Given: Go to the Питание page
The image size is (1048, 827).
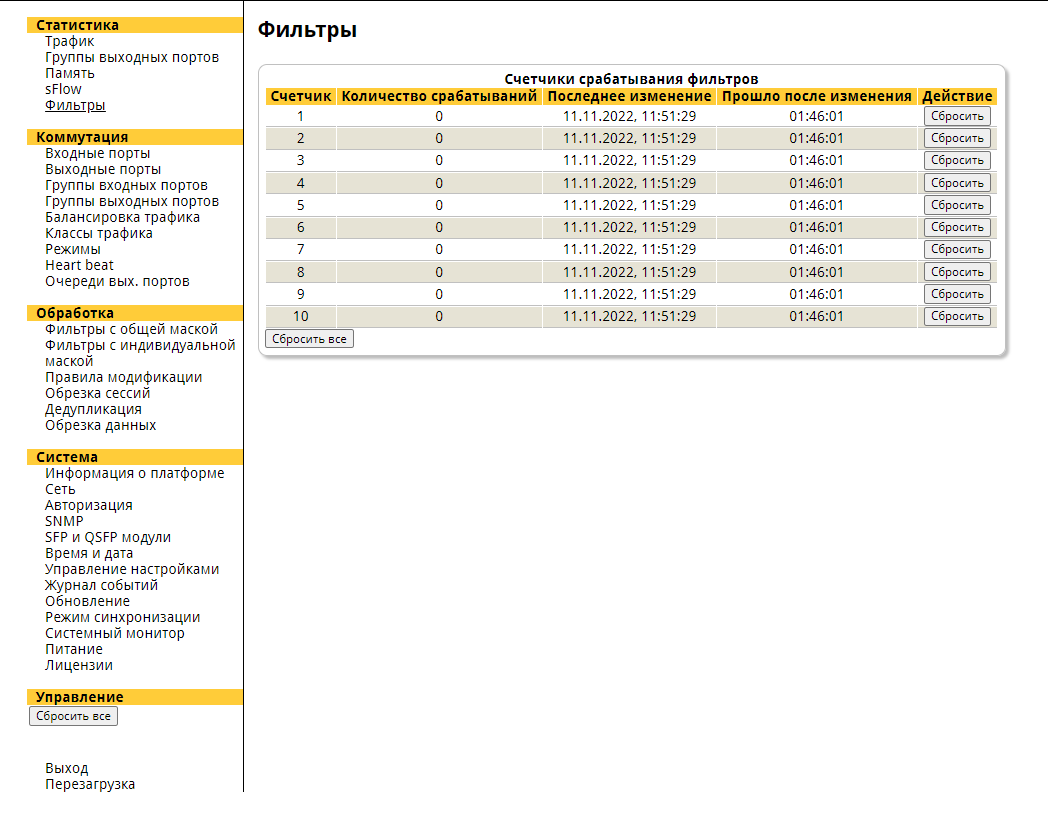Looking at the screenshot, I should click(74, 650).
